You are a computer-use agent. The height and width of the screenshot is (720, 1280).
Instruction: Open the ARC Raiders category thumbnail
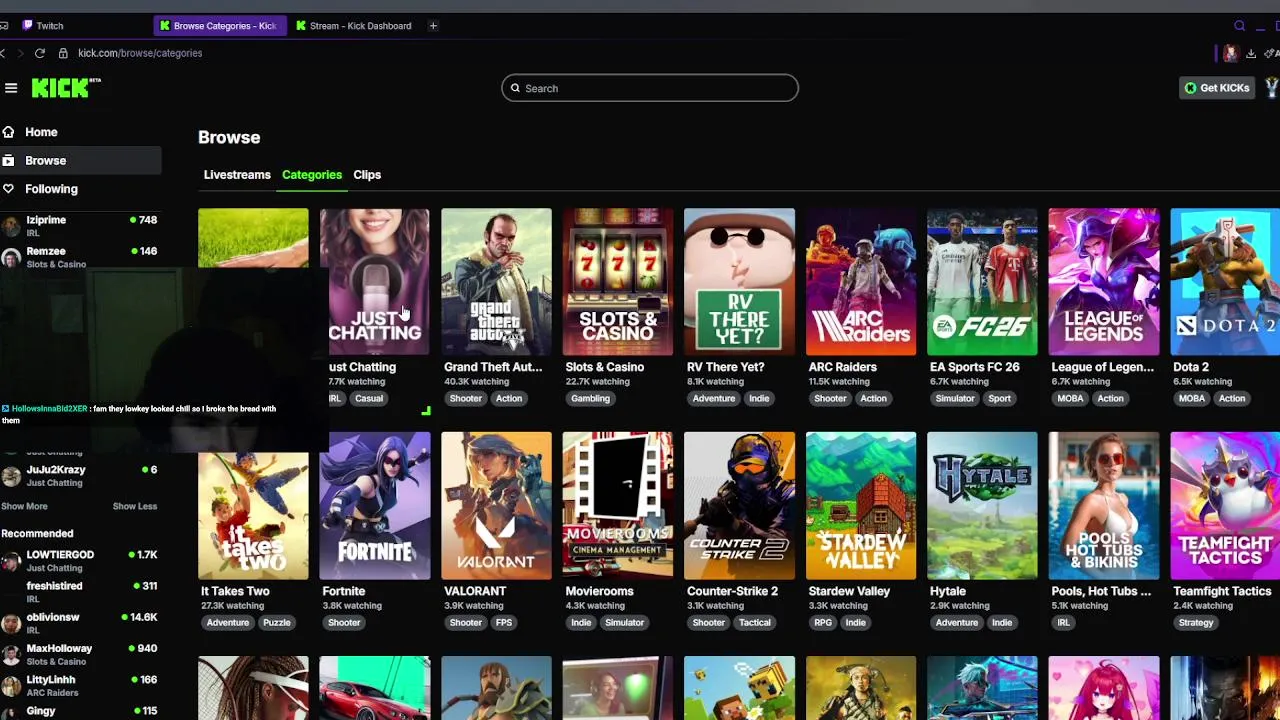[861, 282]
